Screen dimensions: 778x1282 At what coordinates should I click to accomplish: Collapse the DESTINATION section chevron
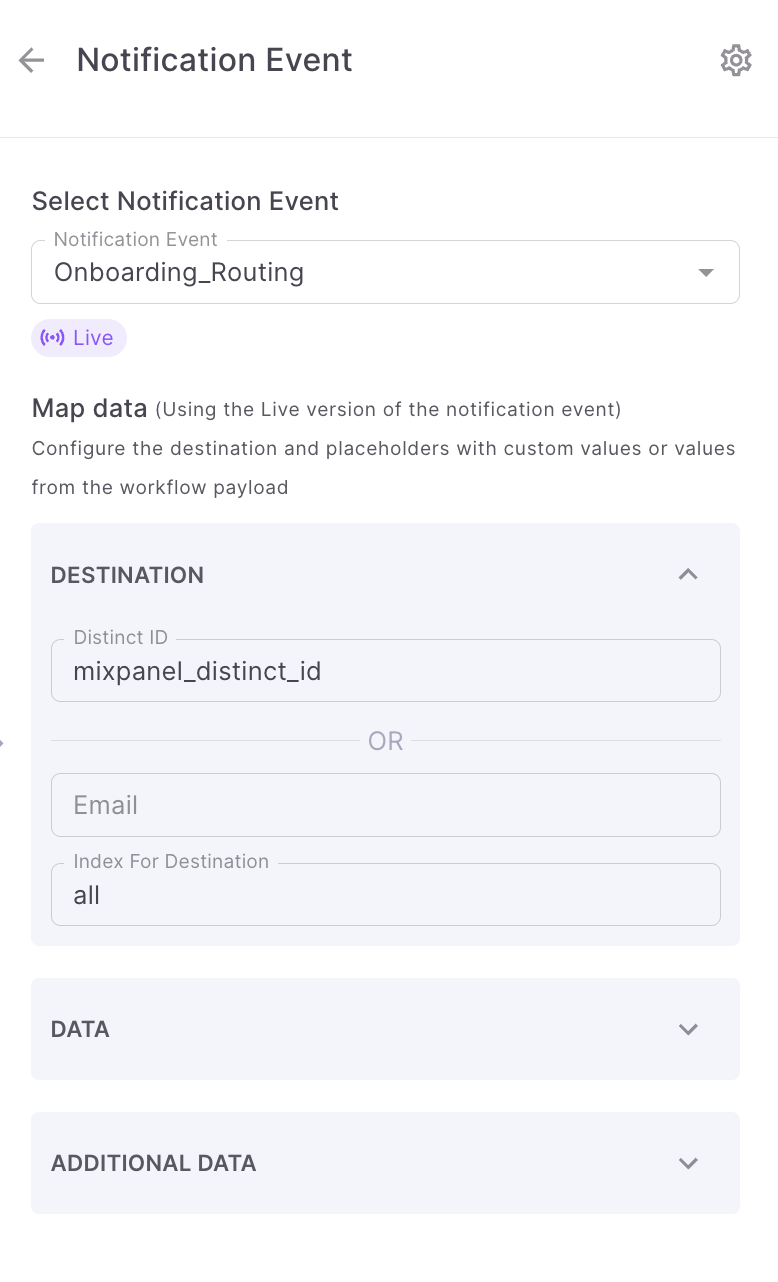pyautogui.click(x=688, y=575)
